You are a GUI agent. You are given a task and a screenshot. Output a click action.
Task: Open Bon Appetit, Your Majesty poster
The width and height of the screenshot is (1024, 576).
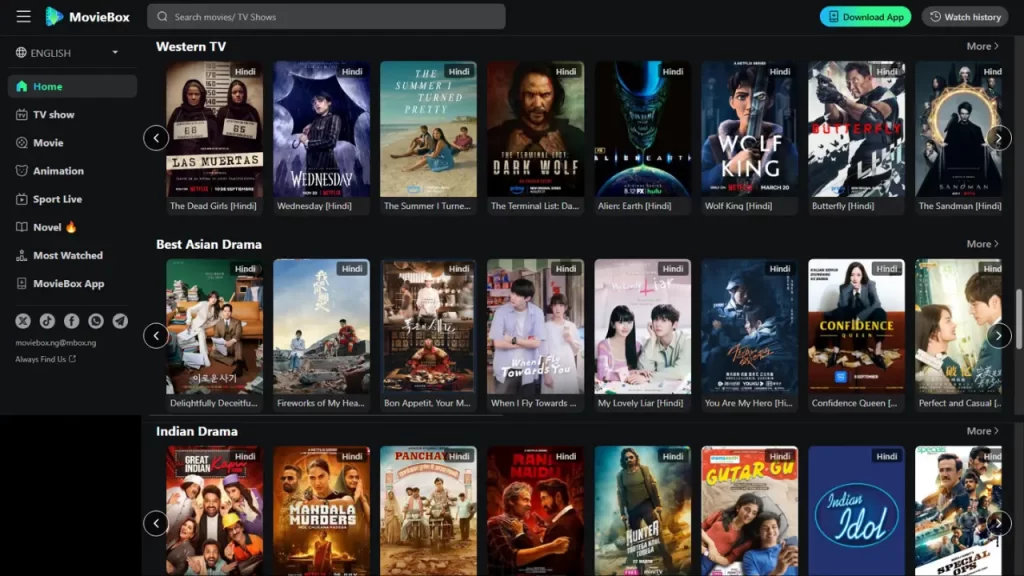(428, 327)
